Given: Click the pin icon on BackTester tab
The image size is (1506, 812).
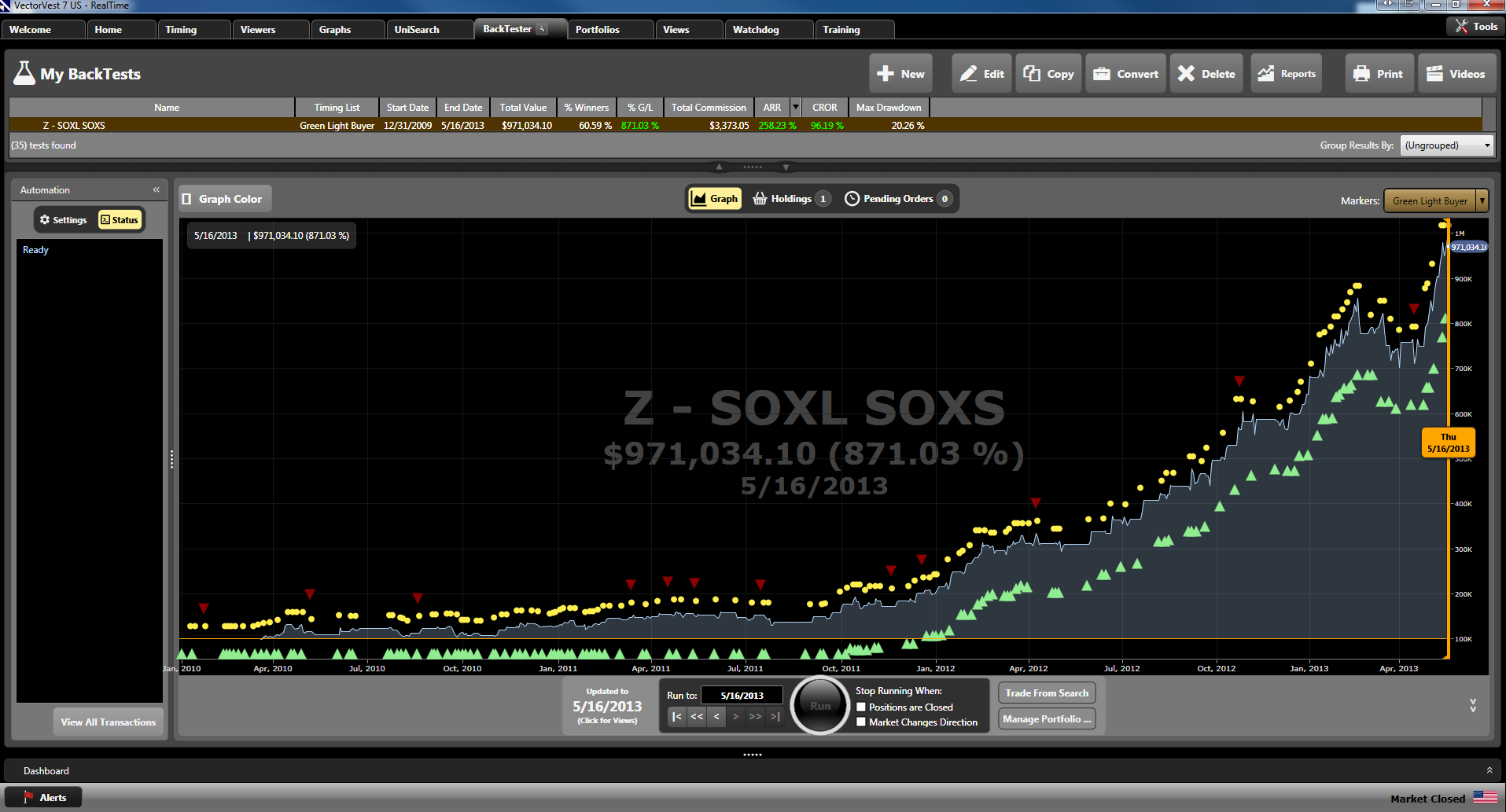Looking at the screenshot, I should coord(542,29).
